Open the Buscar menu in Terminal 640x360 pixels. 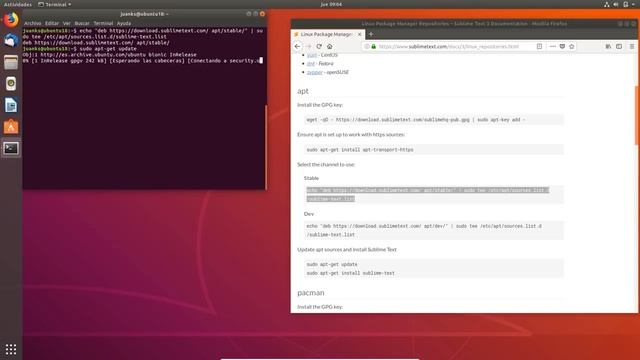click(x=82, y=23)
